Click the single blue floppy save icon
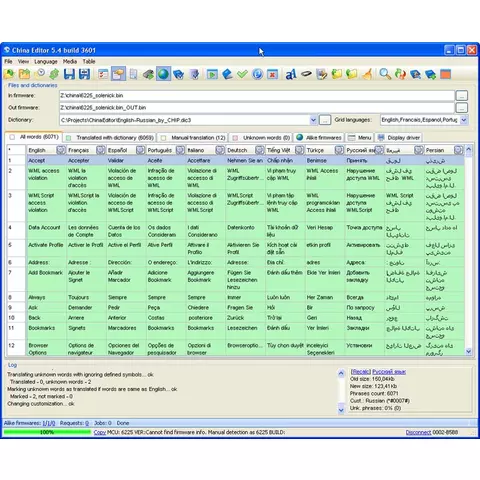Viewport: 480px width, 480px height. pos(69,74)
